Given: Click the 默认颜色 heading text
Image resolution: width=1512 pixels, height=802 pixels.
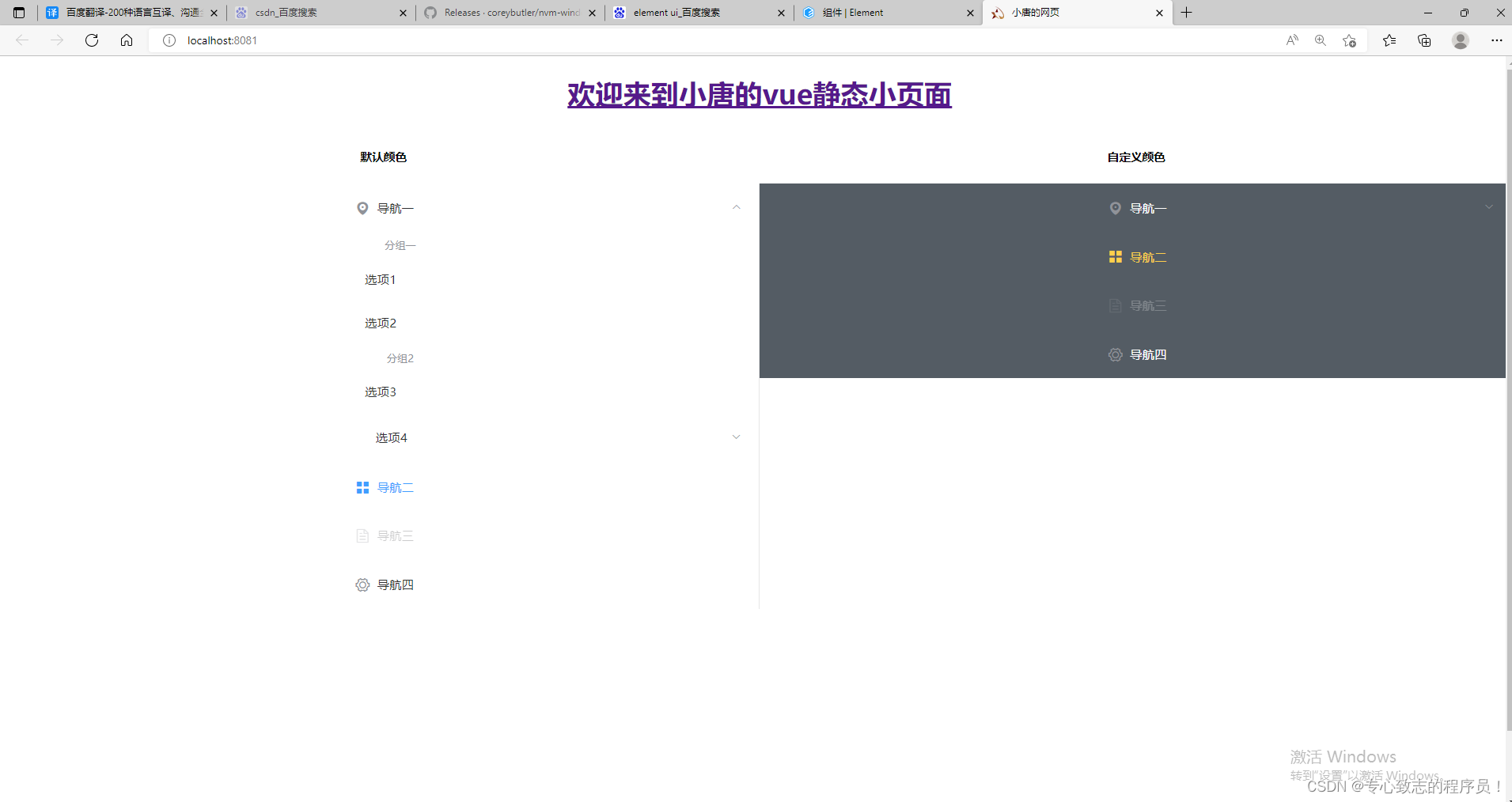Looking at the screenshot, I should [383, 157].
